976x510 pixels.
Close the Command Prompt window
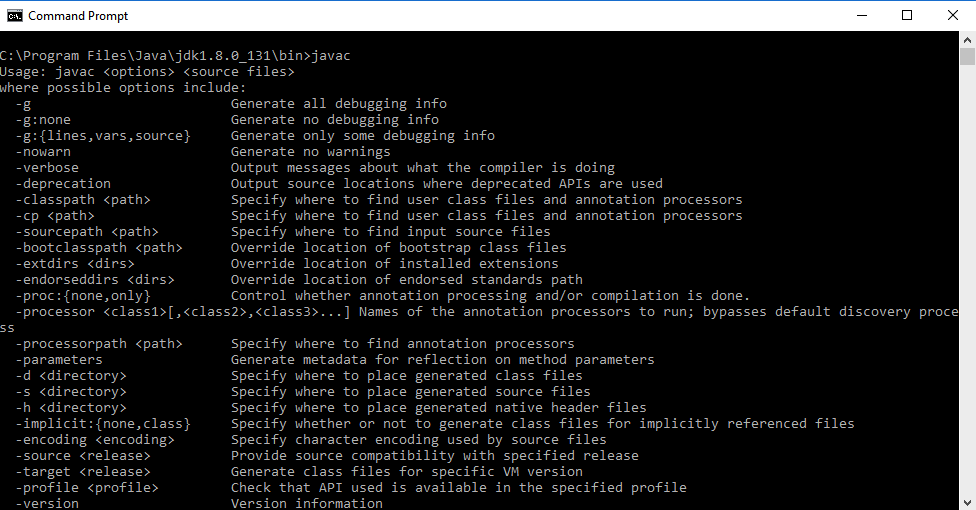[x=952, y=15]
